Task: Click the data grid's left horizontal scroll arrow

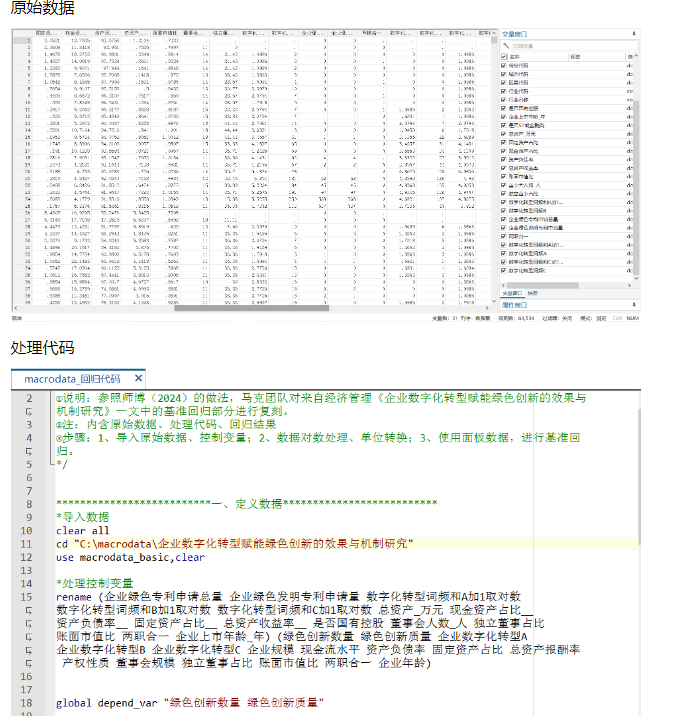Action: coord(16,308)
